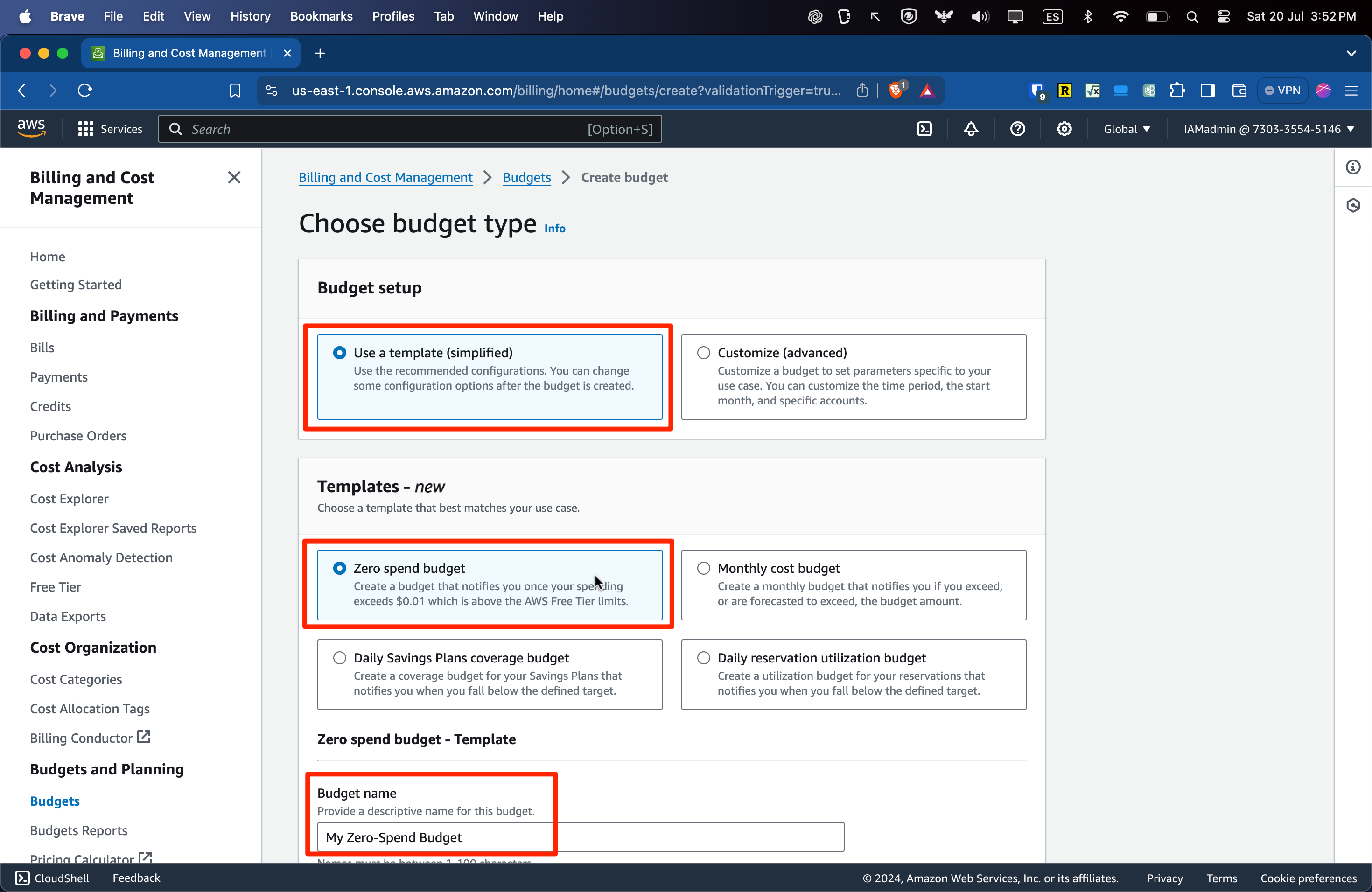This screenshot has width=1372, height=892.
Task: Click the notifications bell icon
Action: pos(971,129)
